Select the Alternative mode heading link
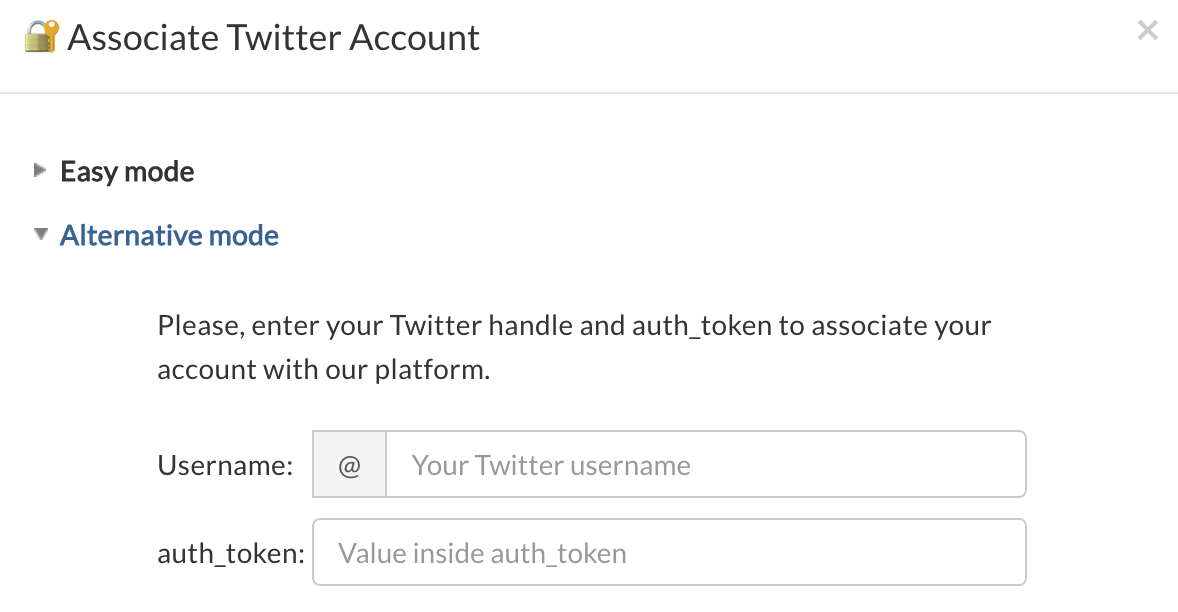Image resolution: width=1178 pixels, height=612 pixels. click(x=169, y=235)
